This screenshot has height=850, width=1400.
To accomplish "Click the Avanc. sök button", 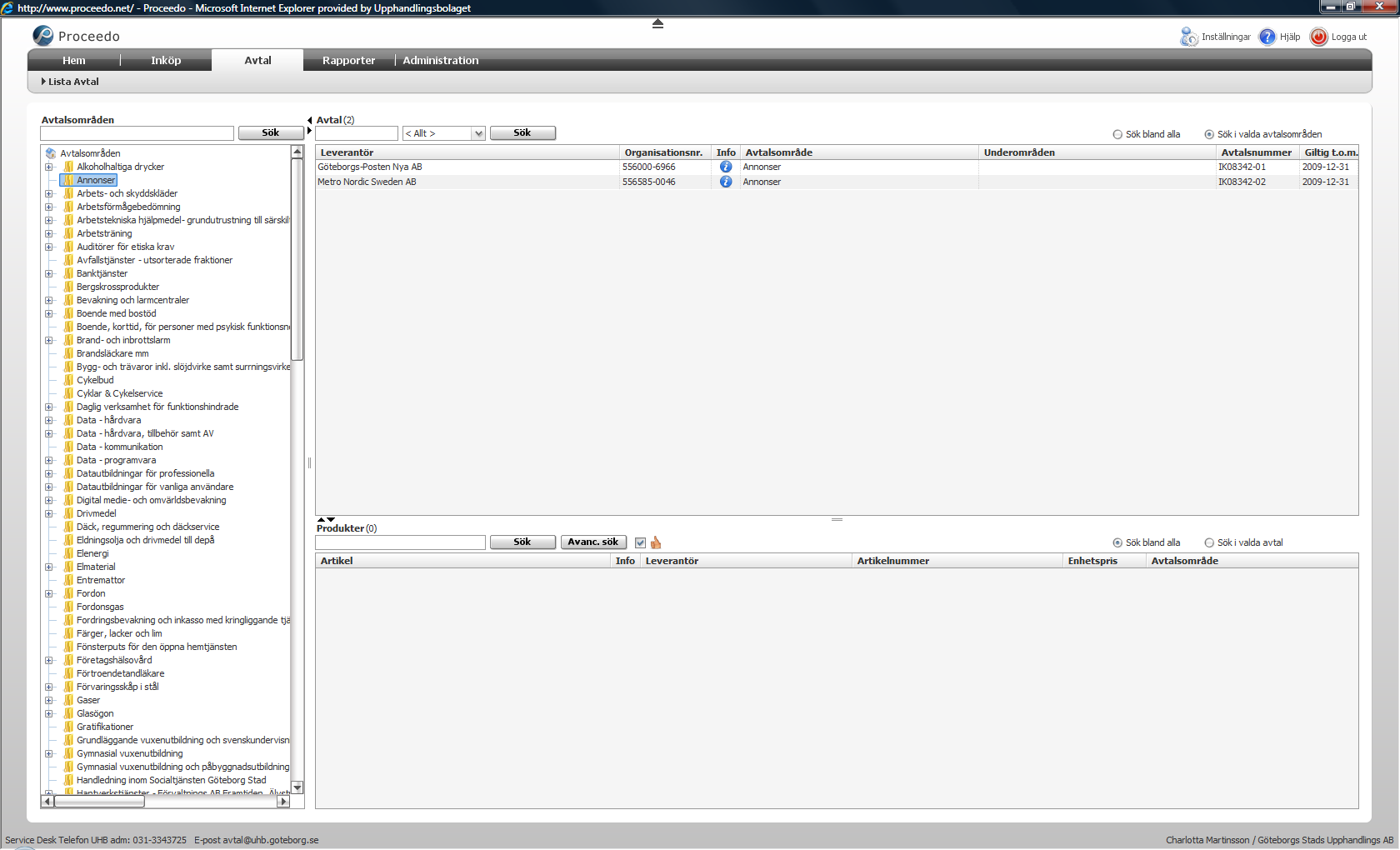I will point(593,542).
